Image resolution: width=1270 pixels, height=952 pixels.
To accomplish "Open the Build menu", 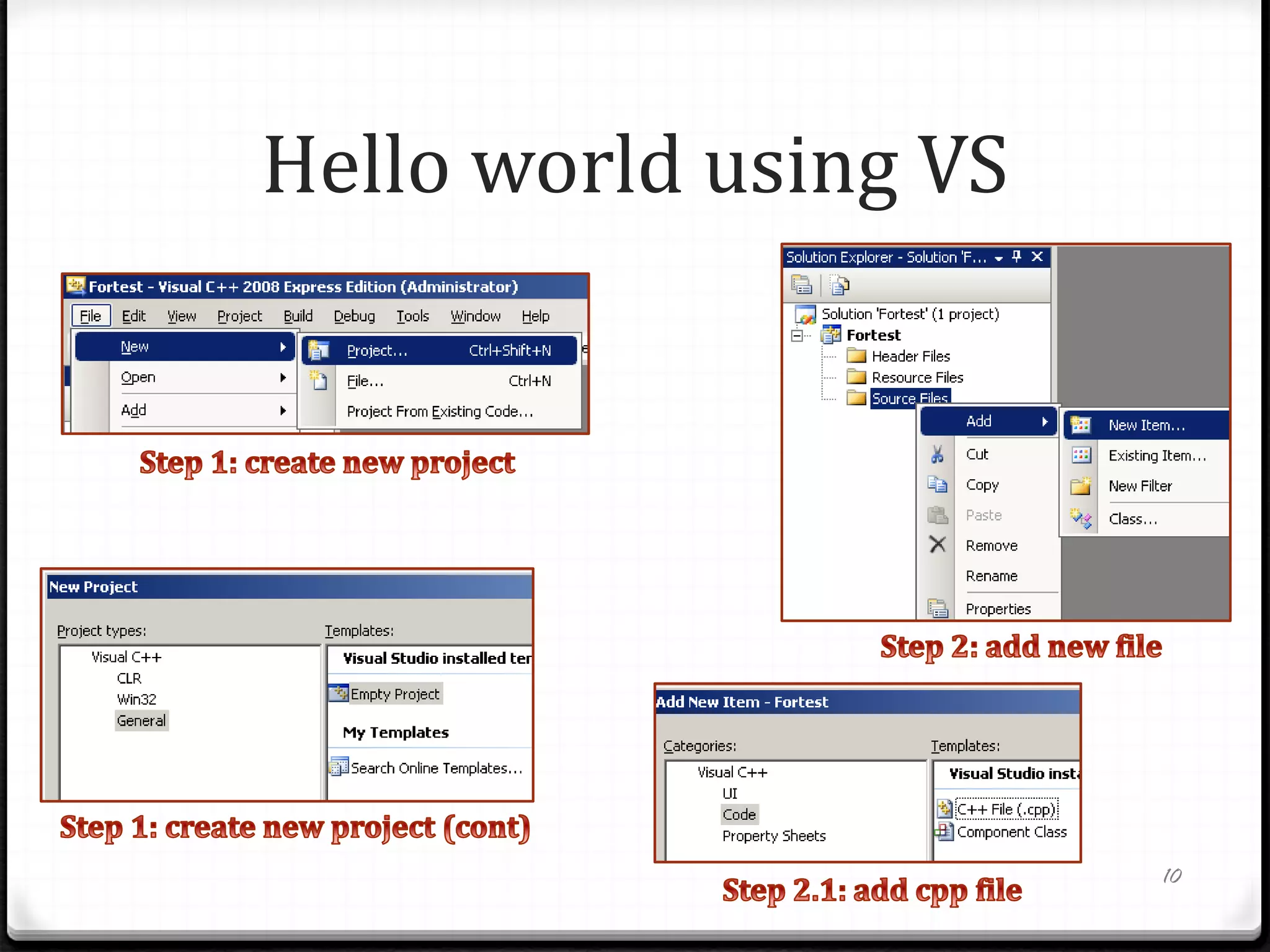I will click(298, 316).
